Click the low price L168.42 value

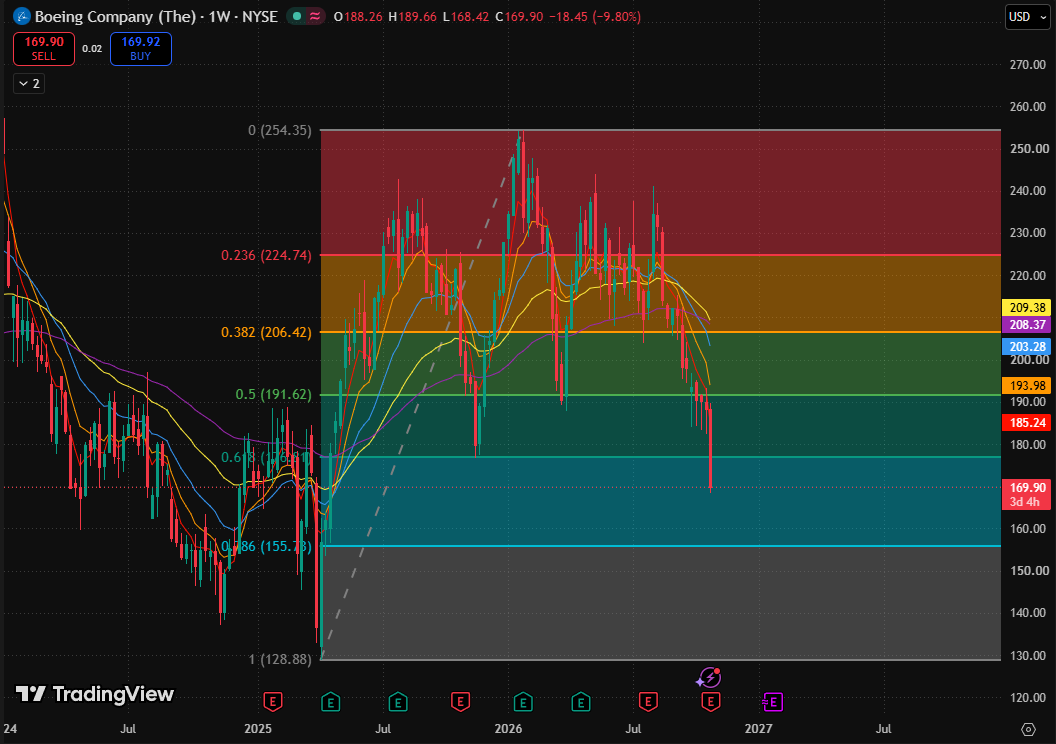tap(466, 16)
